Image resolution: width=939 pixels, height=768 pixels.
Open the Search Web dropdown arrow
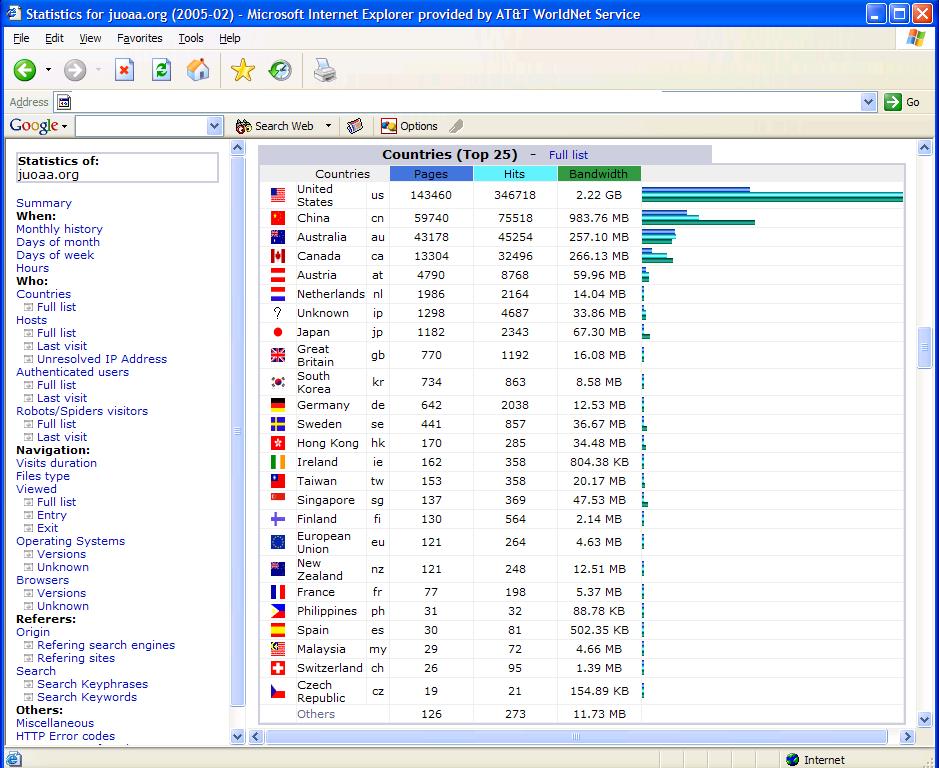click(328, 126)
